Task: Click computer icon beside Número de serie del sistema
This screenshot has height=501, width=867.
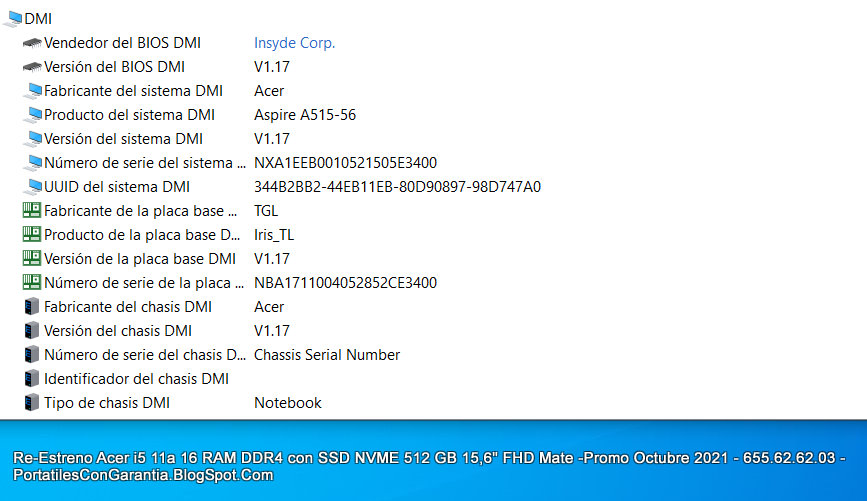Action: (x=33, y=163)
